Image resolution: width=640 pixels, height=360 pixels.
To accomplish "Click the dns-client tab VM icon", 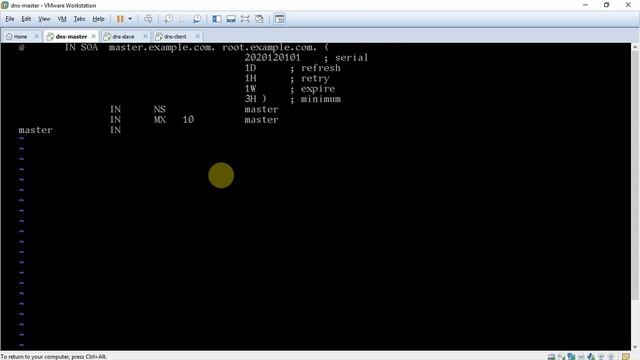I will [x=159, y=36].
